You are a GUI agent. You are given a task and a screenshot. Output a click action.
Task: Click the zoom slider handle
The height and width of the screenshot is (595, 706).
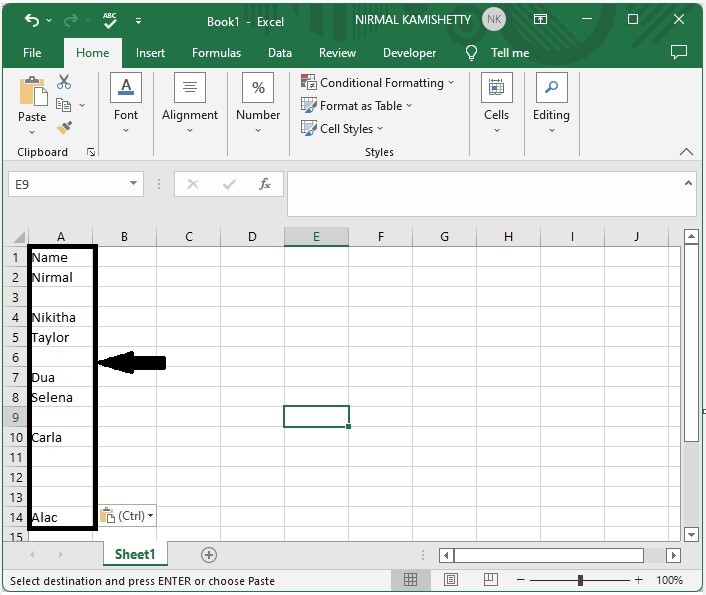click(580, 580)
